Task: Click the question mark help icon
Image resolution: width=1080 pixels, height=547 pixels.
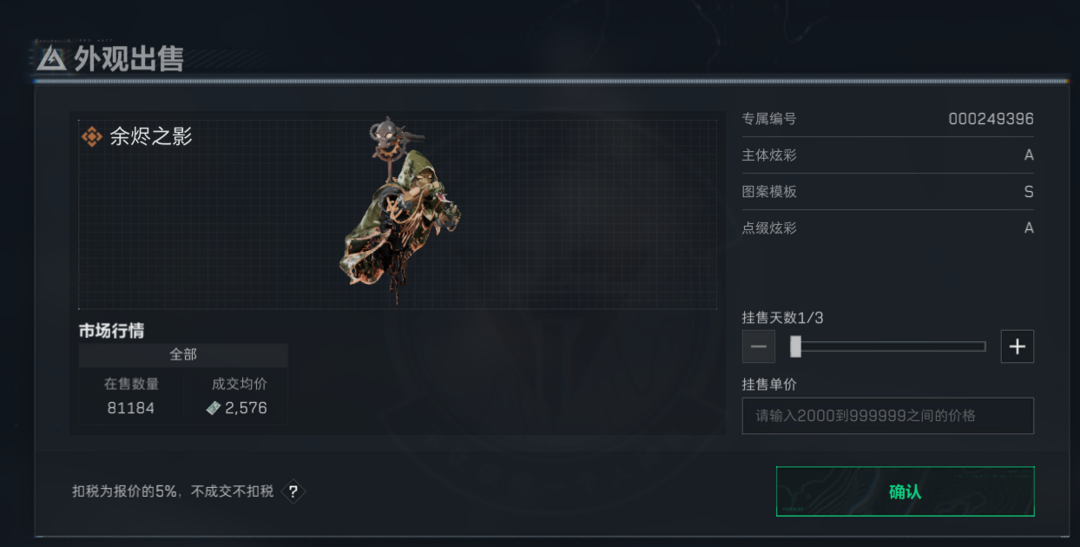Action: click(293, 491)
